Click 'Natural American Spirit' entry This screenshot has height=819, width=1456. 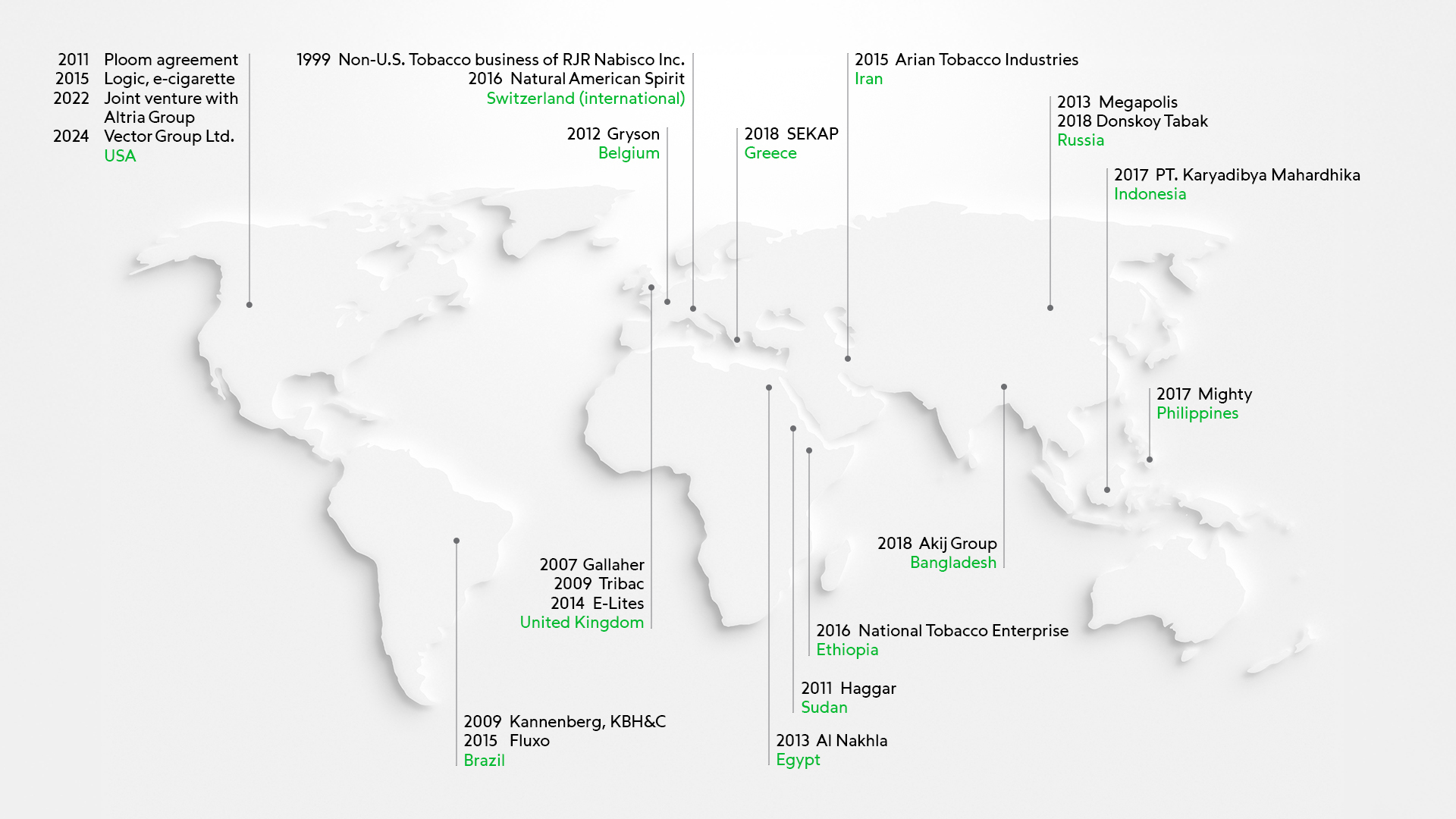click(x=598, y=79)
